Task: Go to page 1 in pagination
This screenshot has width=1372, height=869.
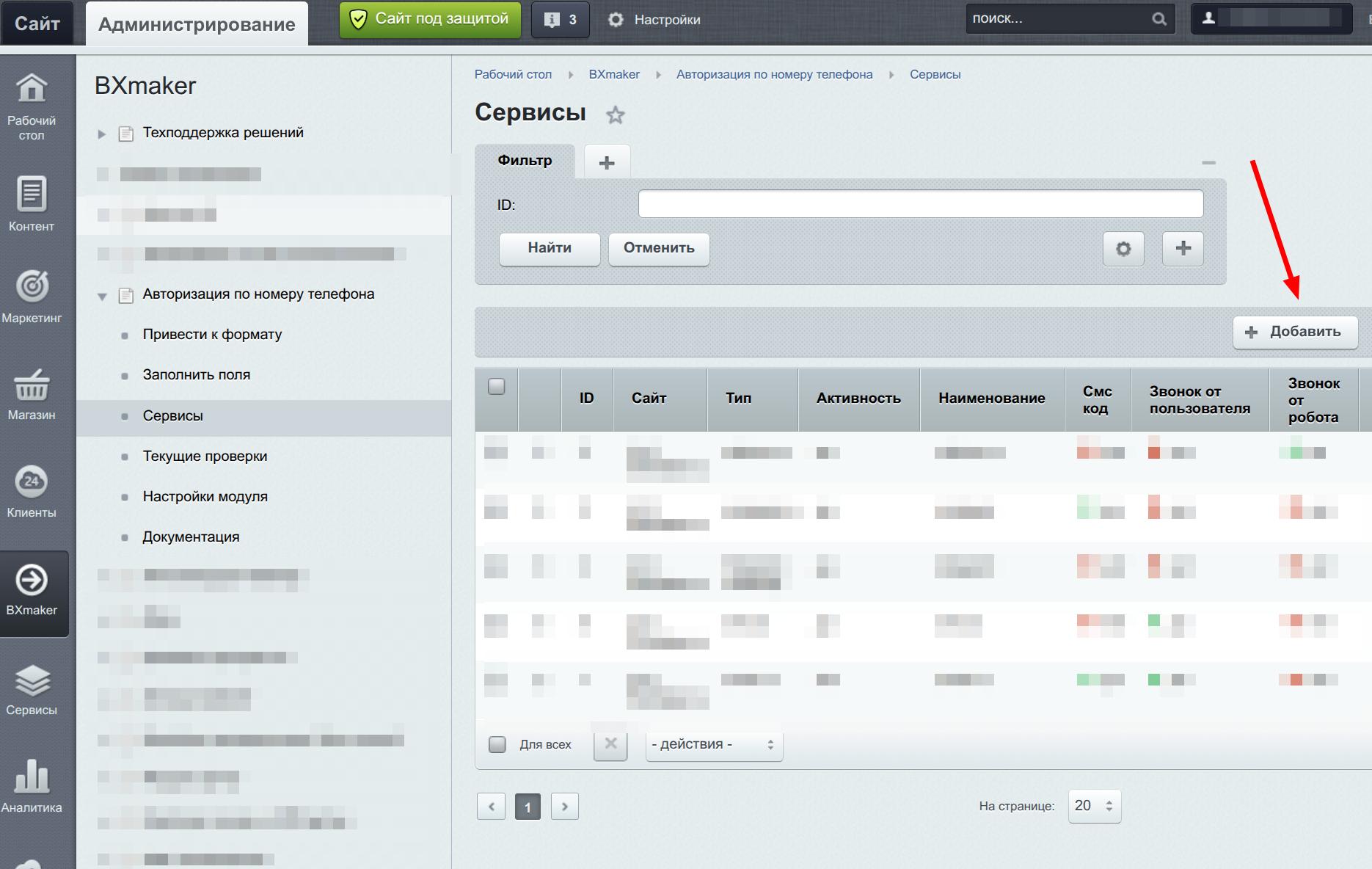Action: (x=528, y=807)
